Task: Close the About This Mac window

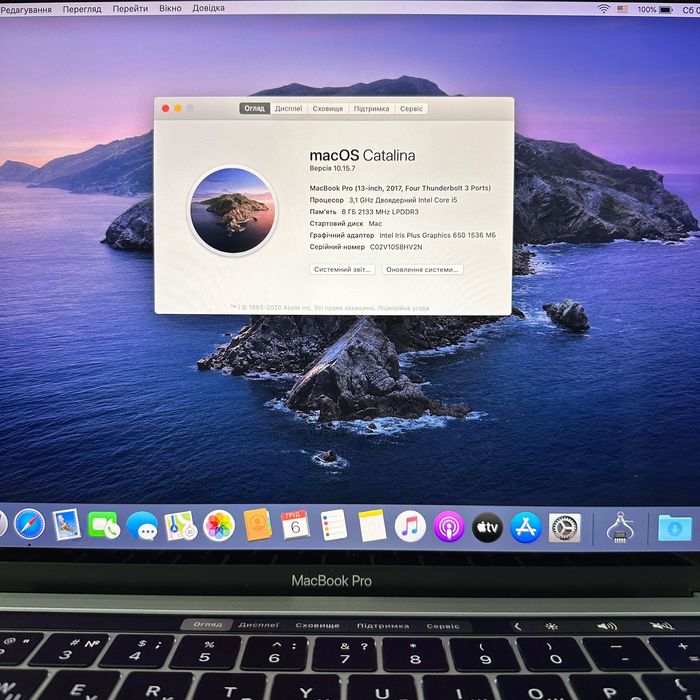Action: point(165,108)
